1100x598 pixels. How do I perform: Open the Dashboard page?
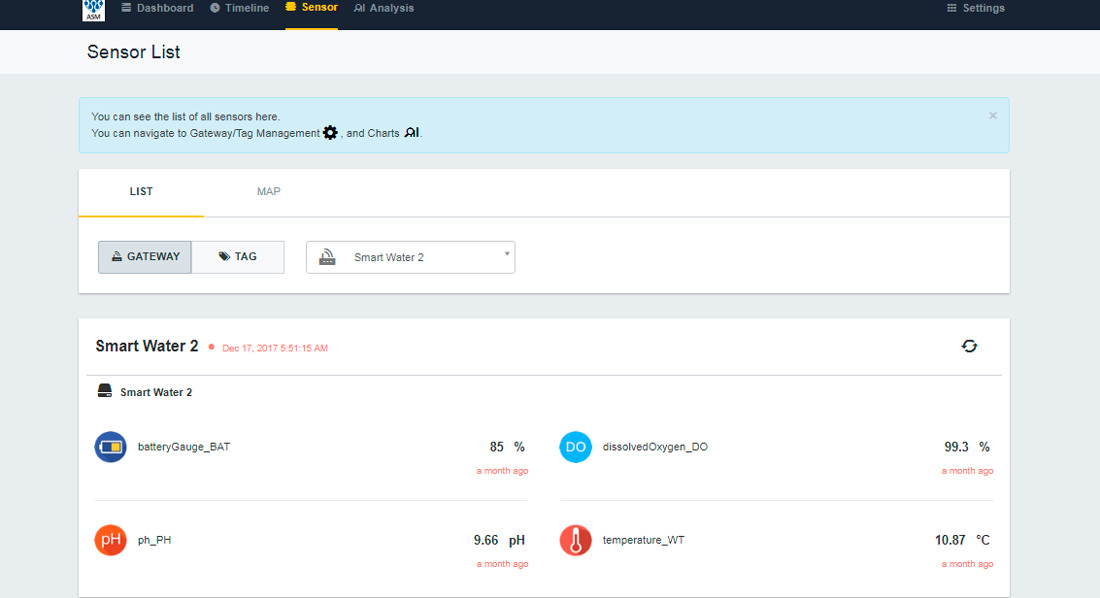point(157,8)
